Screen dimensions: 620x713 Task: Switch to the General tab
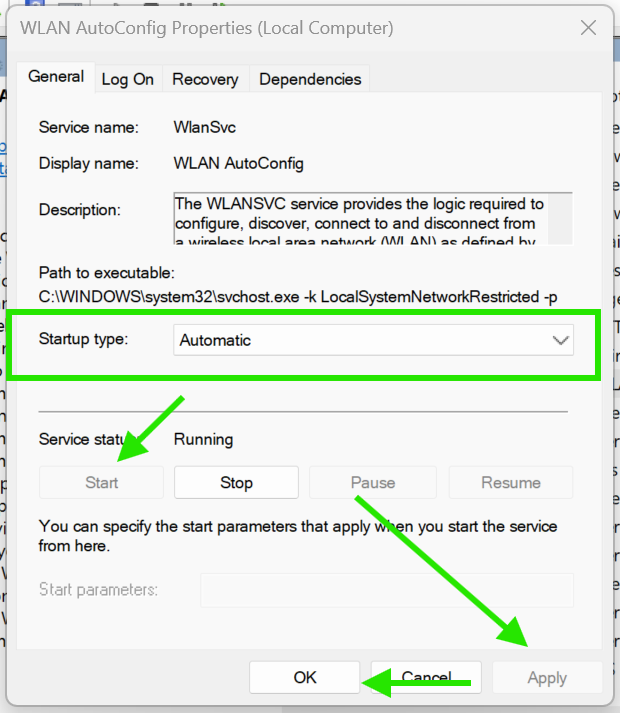(56, 77)
